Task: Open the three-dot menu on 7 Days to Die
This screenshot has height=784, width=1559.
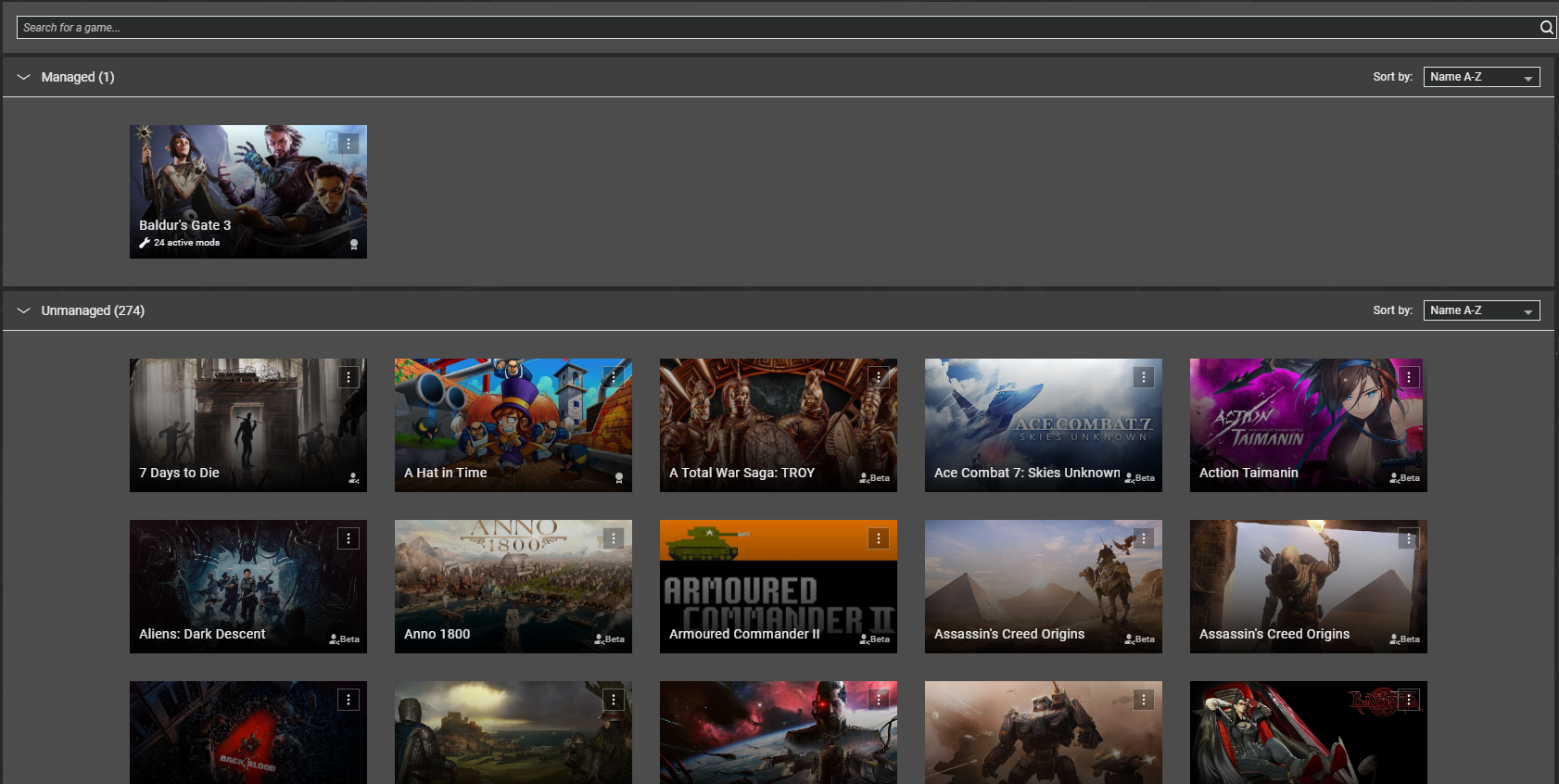Action: pyautogui.click(x=349, y=377)
